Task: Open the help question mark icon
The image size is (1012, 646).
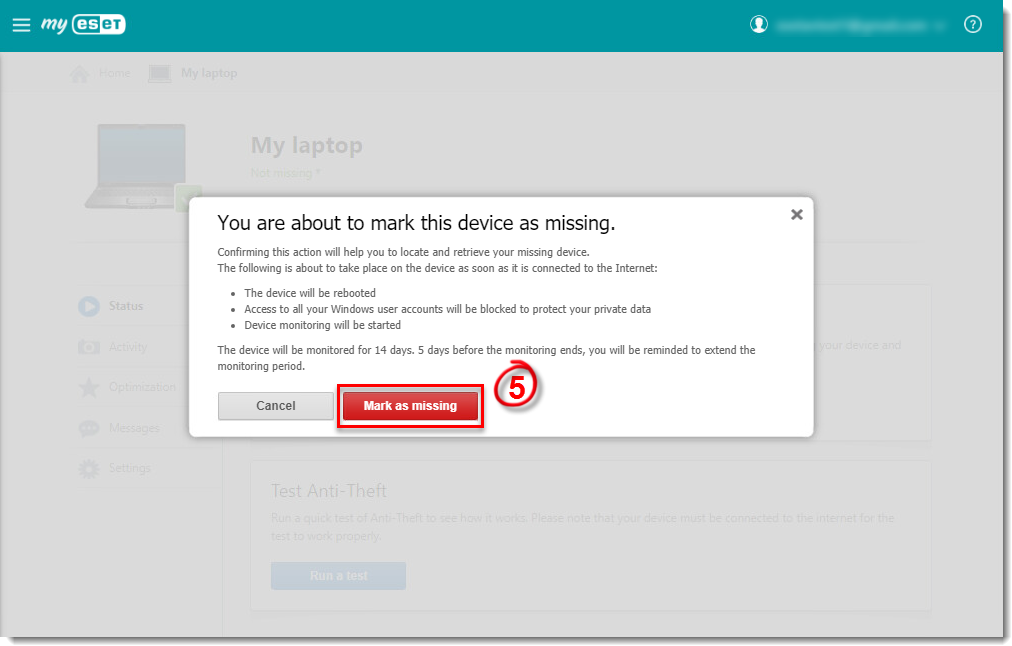Action: (973, 25)
